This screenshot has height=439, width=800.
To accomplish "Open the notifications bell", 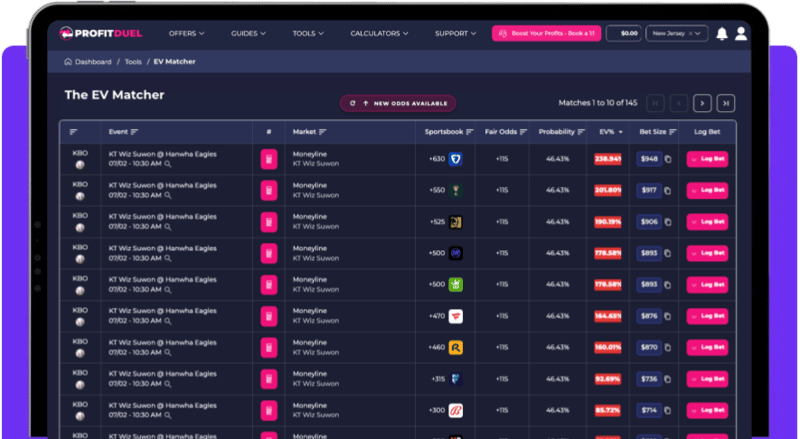I will pos(721,34).
